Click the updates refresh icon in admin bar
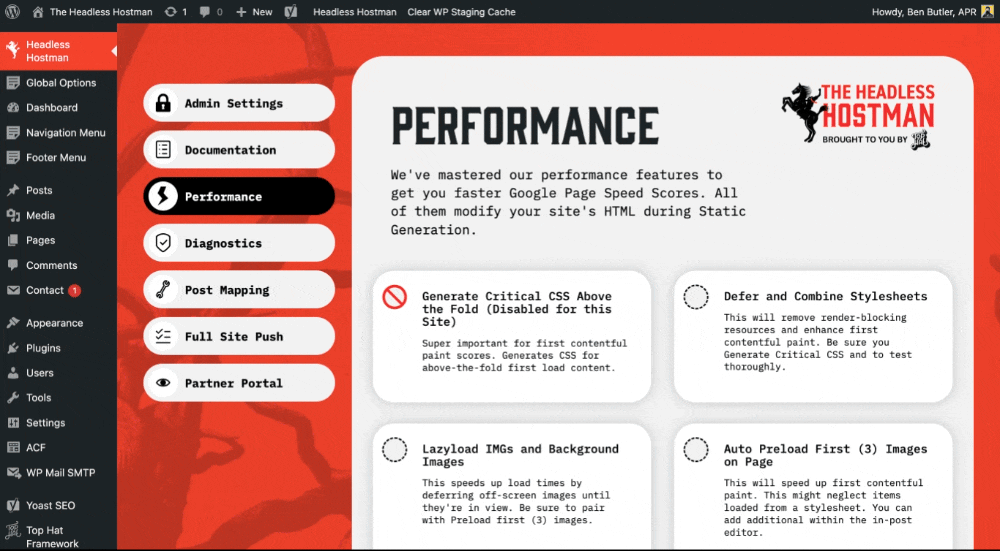This screenshot has height=551, width=1000. click(171, 12)
